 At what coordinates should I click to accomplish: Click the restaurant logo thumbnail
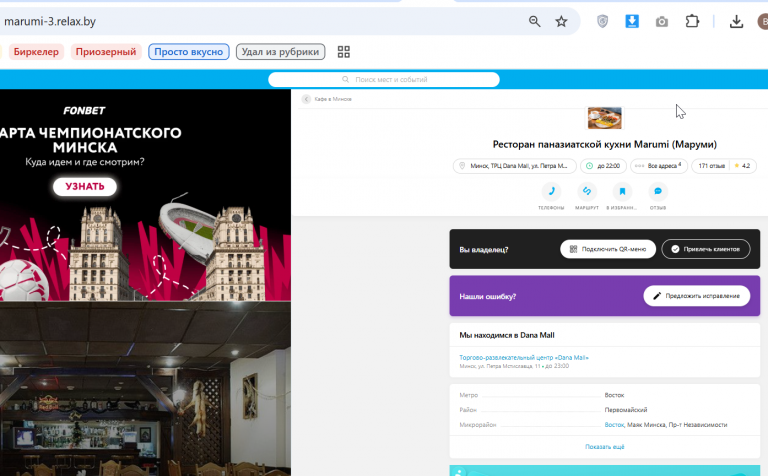point(604,118)
